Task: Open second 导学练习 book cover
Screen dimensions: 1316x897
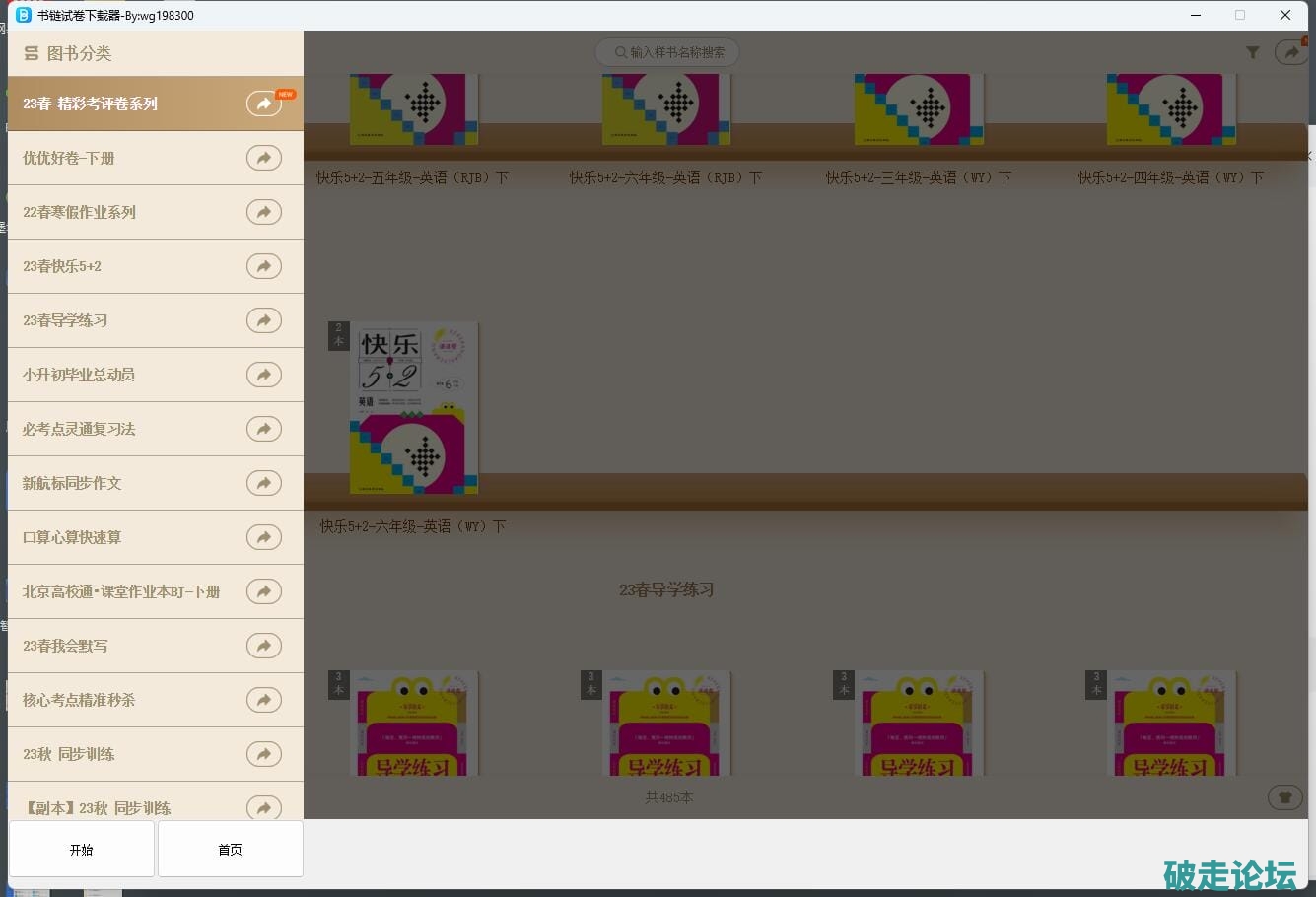Action: [666, 723]
